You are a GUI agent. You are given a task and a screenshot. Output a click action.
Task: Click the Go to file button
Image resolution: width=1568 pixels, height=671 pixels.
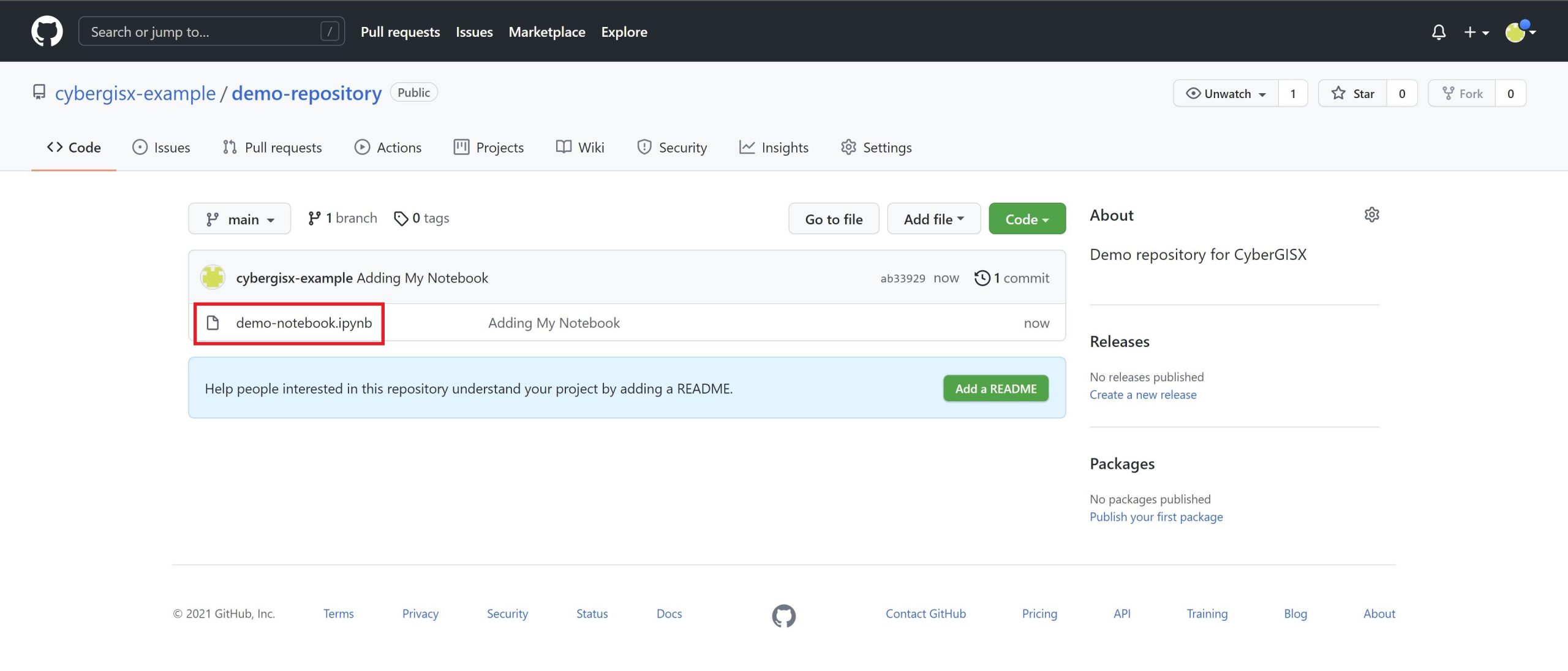(x=834, y=219)
